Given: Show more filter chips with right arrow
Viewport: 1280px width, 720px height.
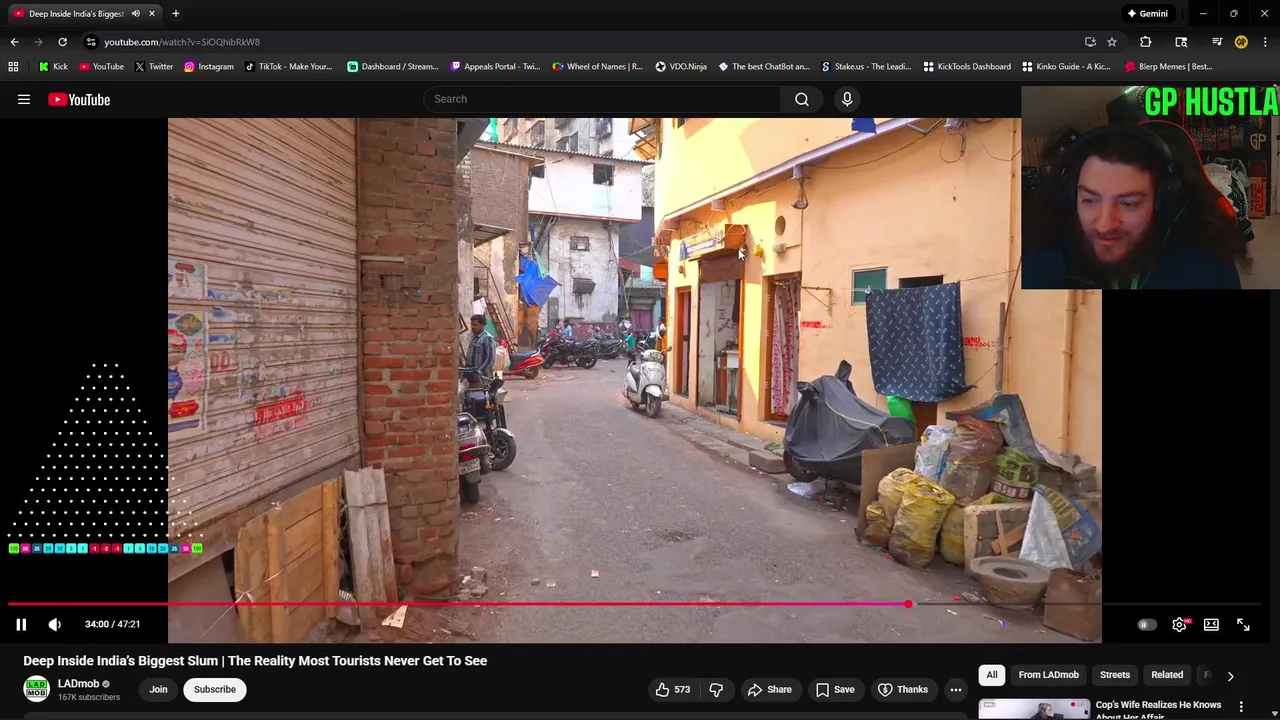Looking at the screenshot, I should click(x=1231, y=676).
